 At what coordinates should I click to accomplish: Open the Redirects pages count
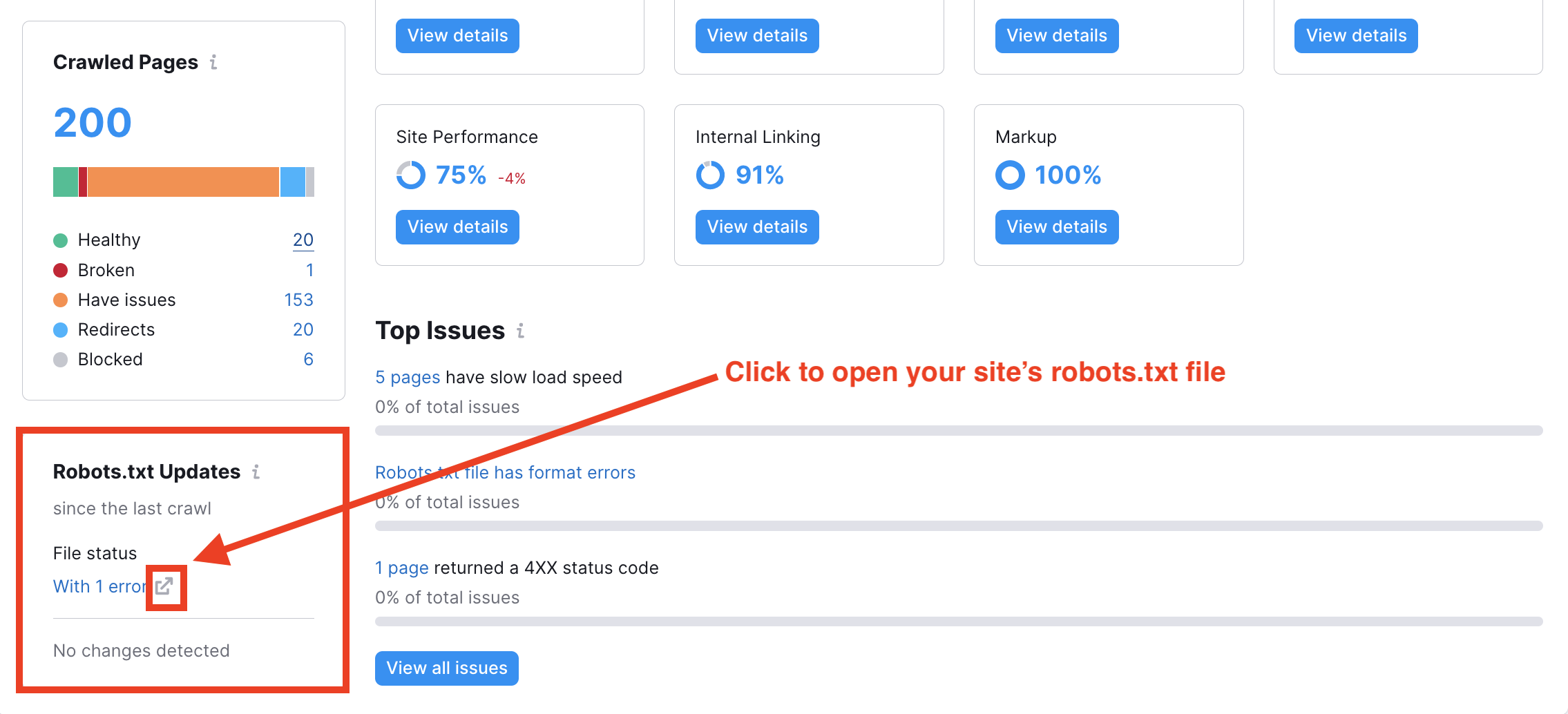pos(303,329)
